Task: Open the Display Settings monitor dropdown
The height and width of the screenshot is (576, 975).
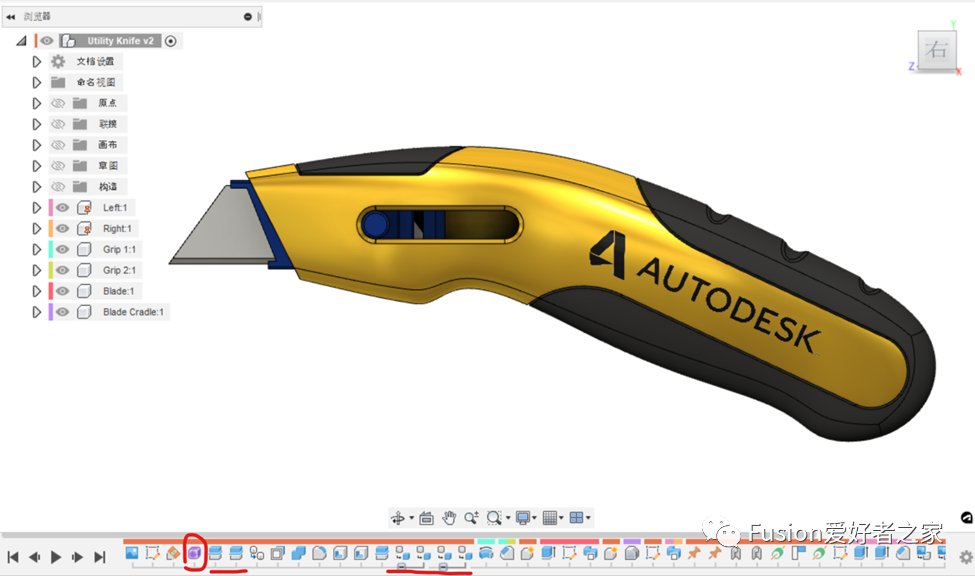Action: 525,518
